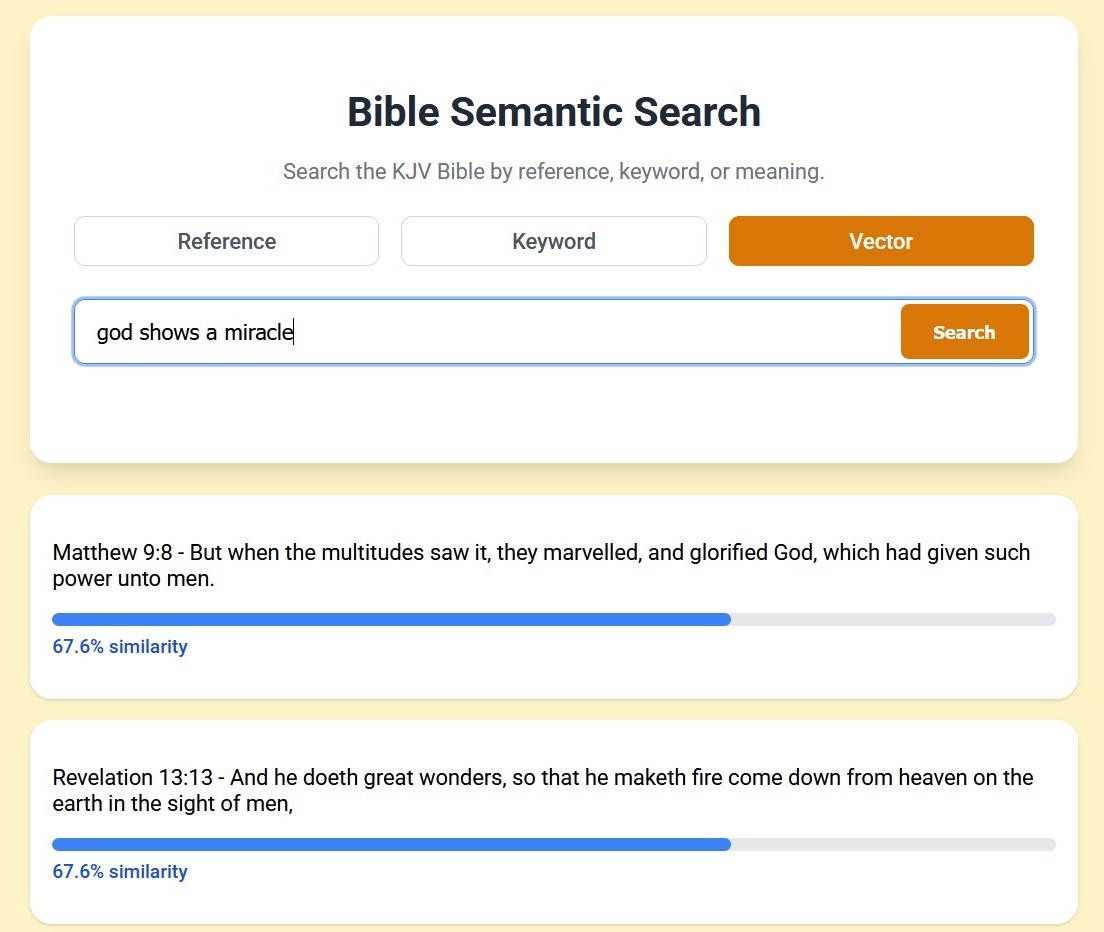Click the filled portion of the top progress bar

click(390, 619)
